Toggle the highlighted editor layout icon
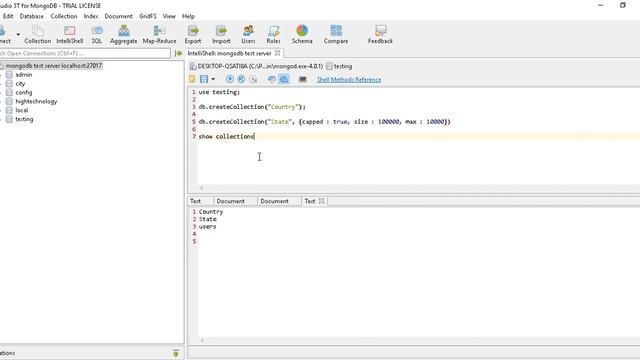 (284, 79)
